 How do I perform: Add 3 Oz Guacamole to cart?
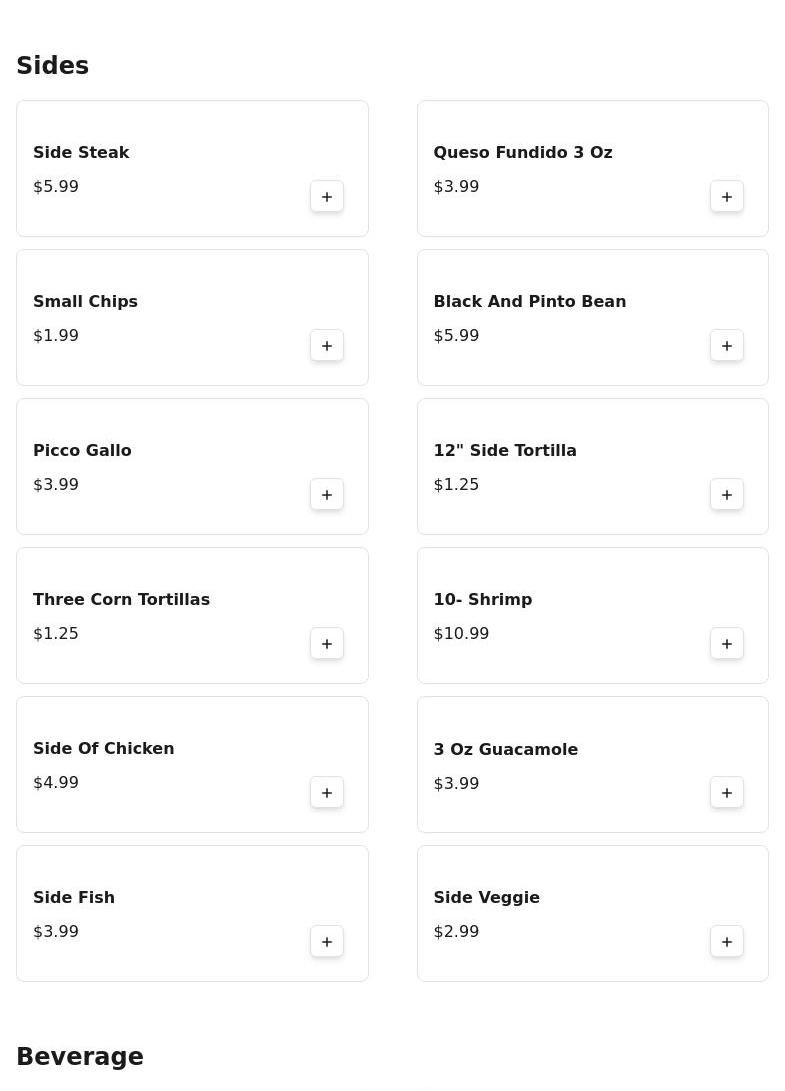[727, 792]
